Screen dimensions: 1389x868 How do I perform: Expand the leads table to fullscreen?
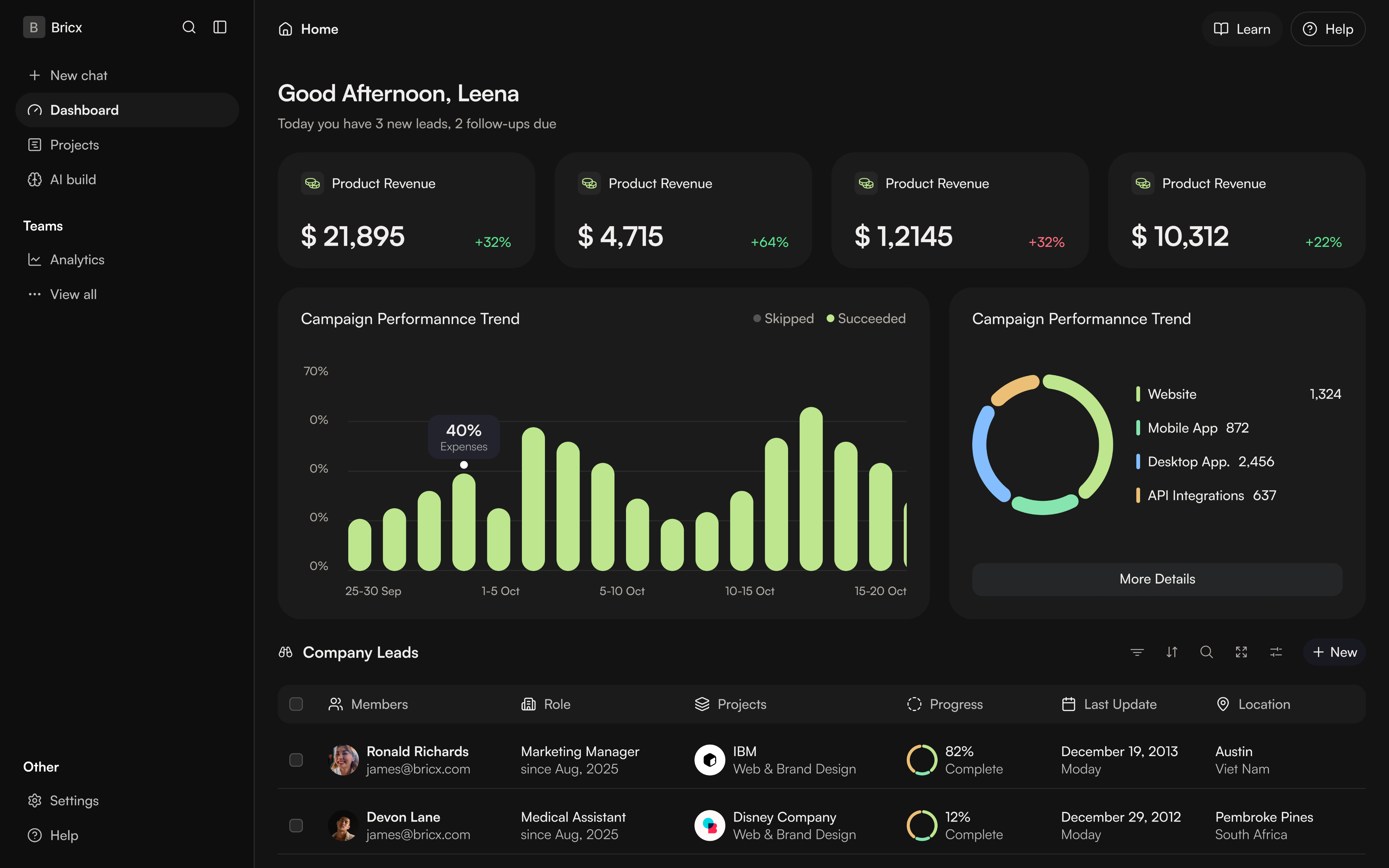[1241, 652]
